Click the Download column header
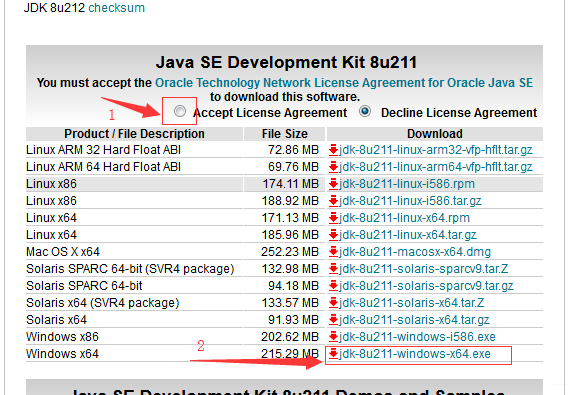This screenshot has width=581, height=395. pyautogui.click(x=435, y=134)
